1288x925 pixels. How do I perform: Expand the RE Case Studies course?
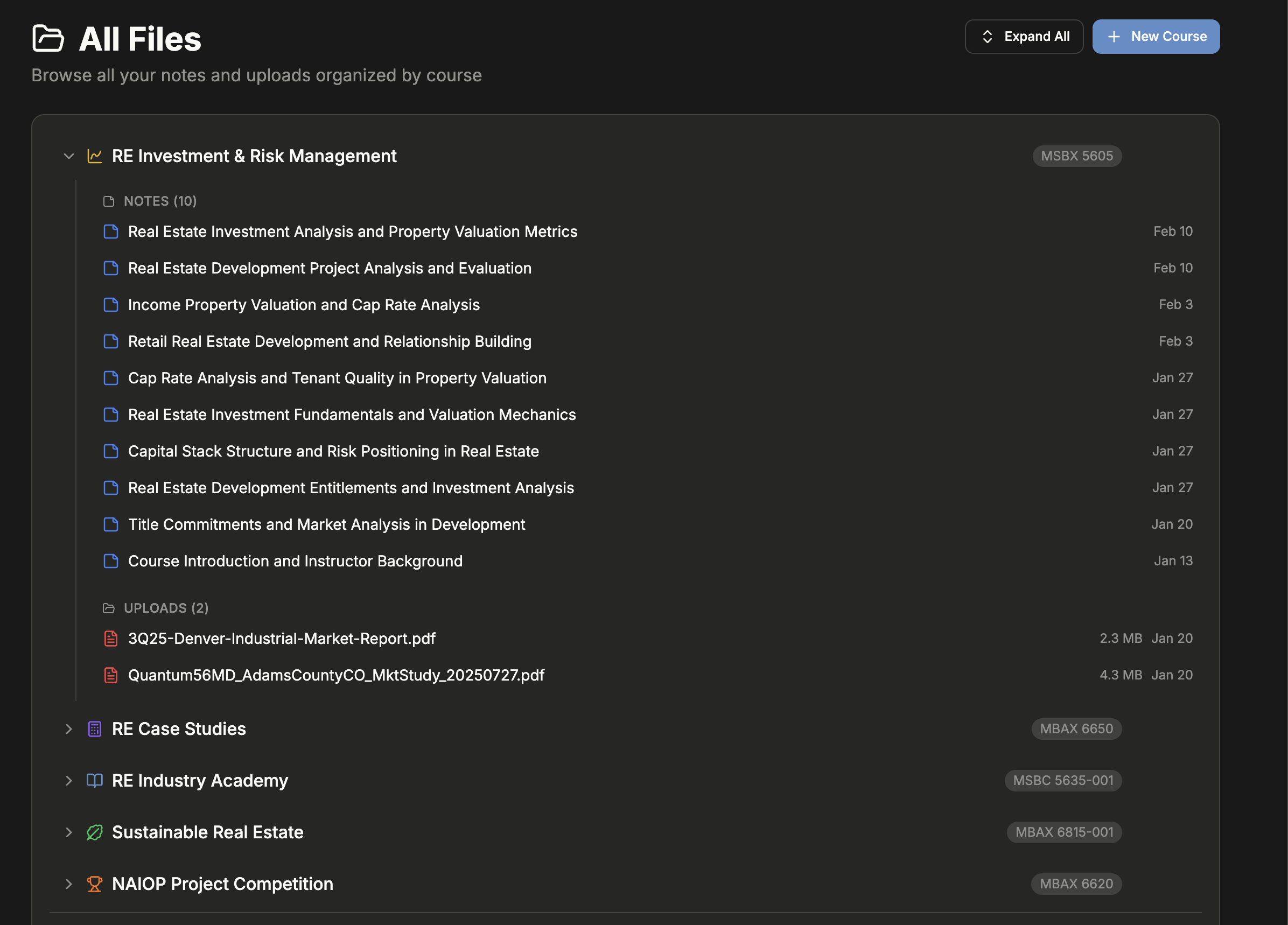tap(68, 728)
